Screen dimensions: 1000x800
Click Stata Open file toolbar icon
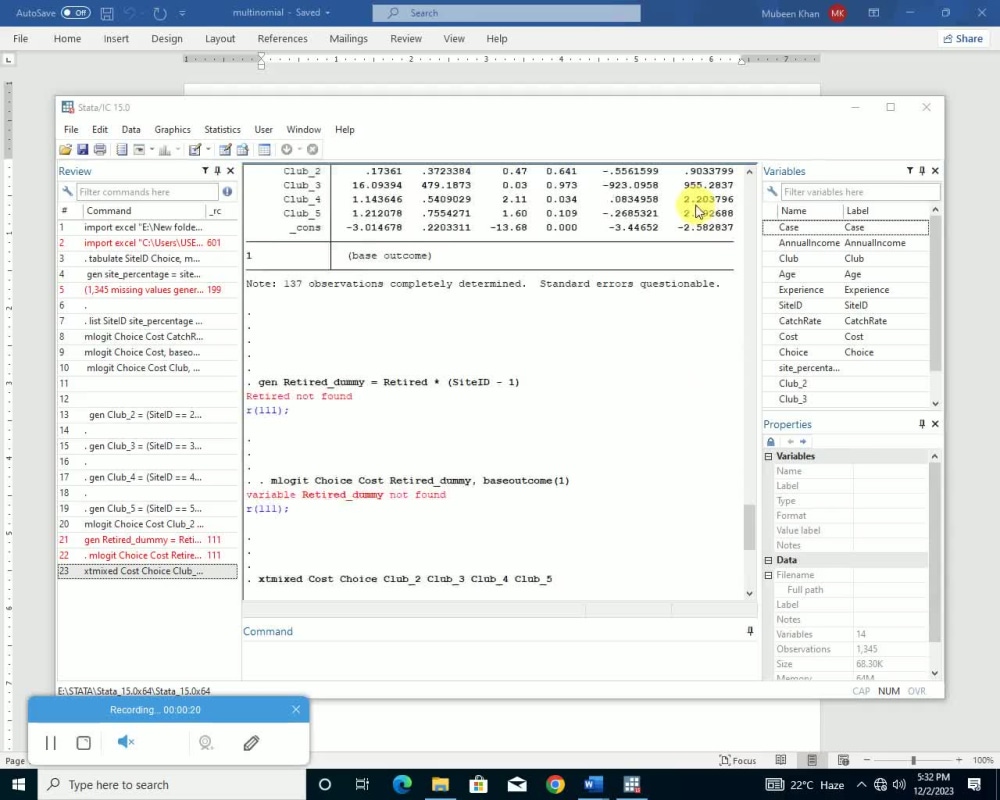pos(65,149)
